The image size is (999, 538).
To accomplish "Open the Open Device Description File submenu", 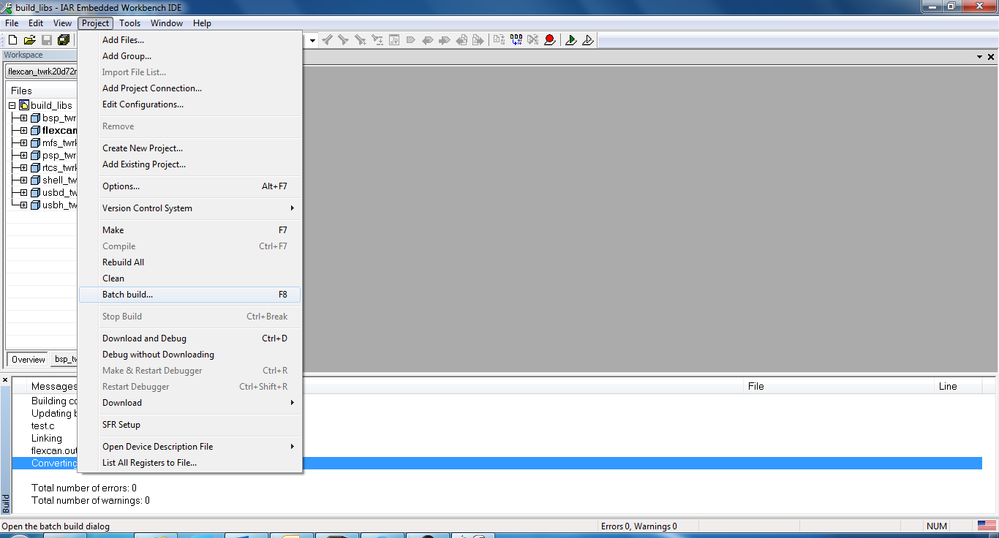I will coord(190,446).
